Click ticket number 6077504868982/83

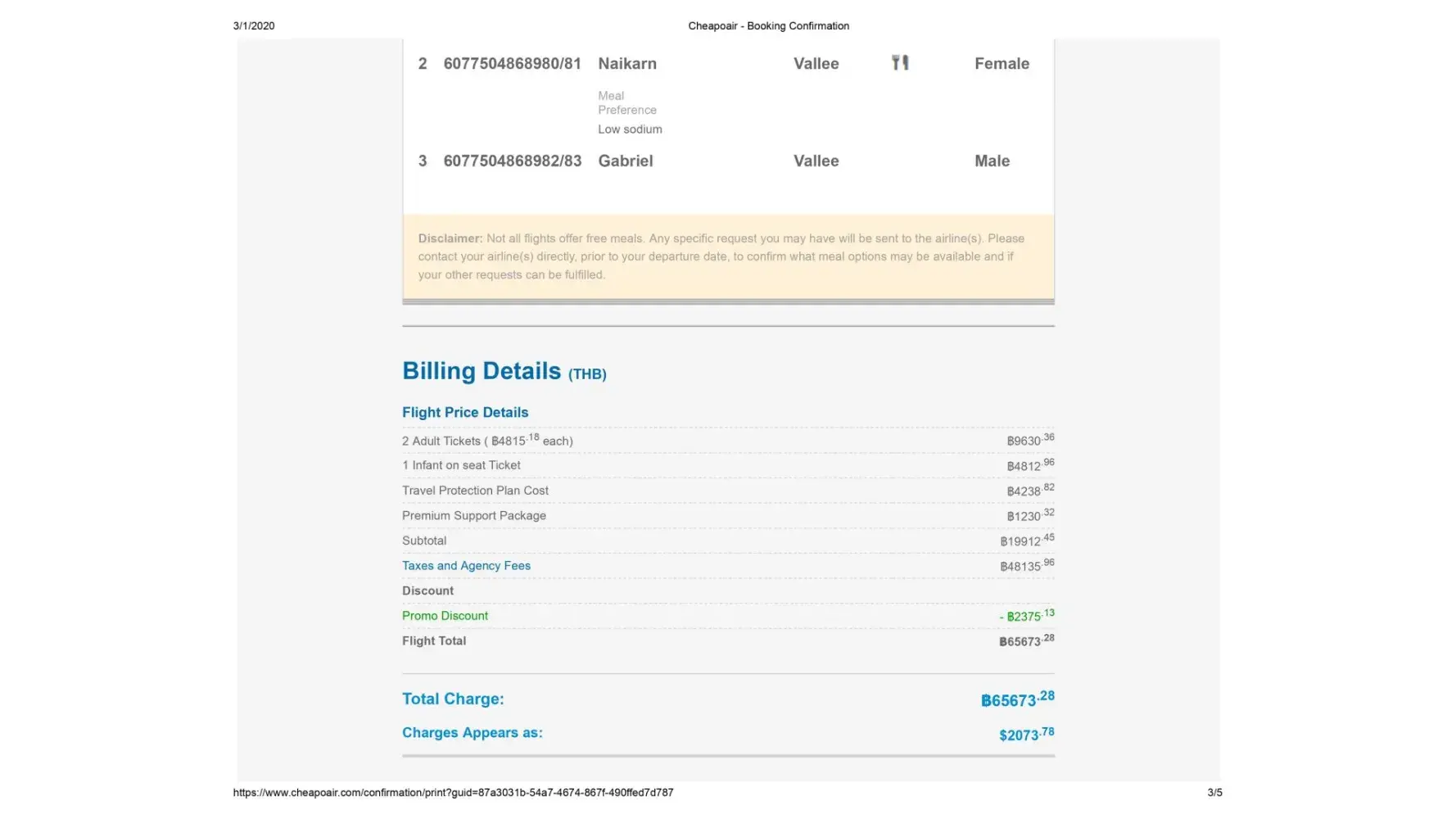[512, 161]
